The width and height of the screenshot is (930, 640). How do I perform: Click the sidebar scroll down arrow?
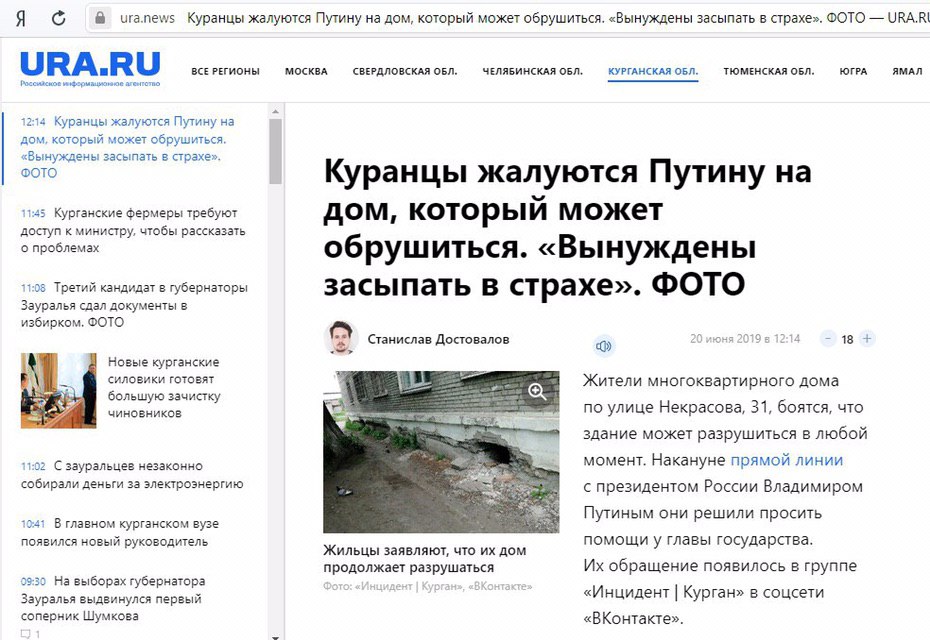(x=275, y=636)
